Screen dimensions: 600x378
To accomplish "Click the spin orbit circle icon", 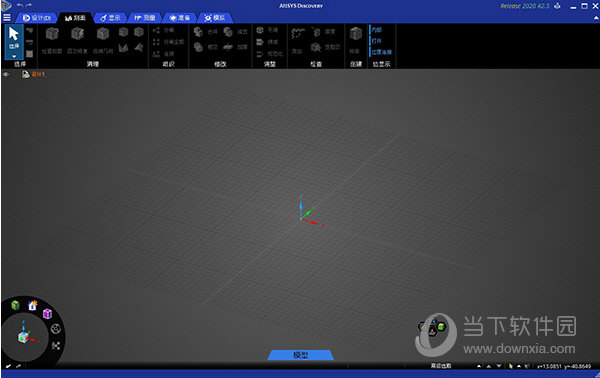I will (56, 329).
